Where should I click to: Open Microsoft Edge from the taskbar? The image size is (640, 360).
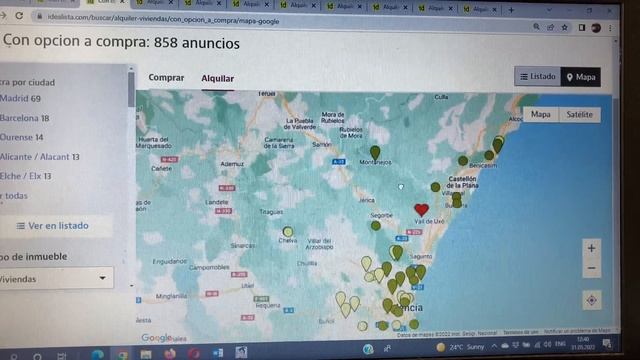tap(98, 354)
